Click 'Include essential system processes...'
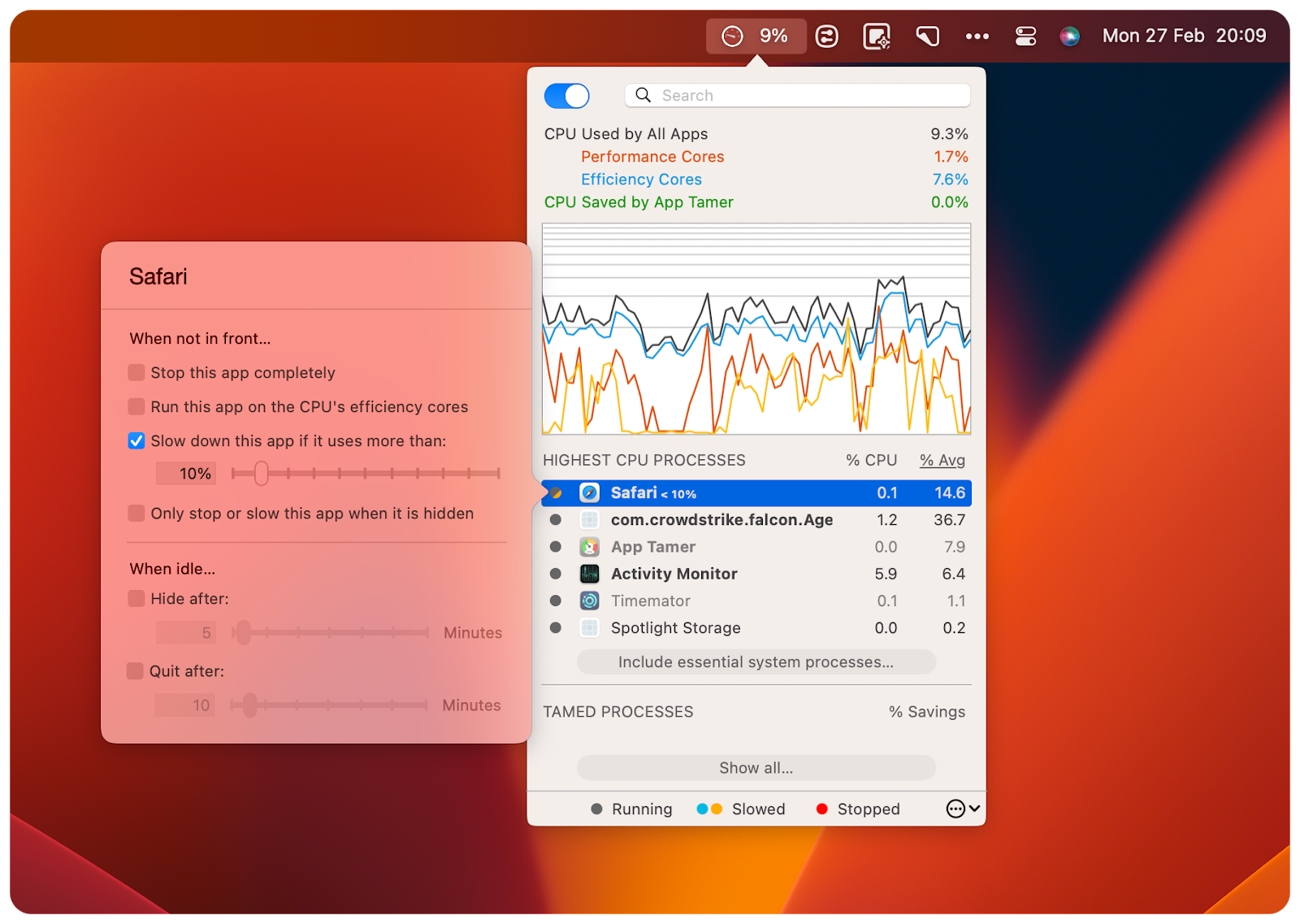The image size is (1300, 924). pyautogui.click(x=756, y=662)
